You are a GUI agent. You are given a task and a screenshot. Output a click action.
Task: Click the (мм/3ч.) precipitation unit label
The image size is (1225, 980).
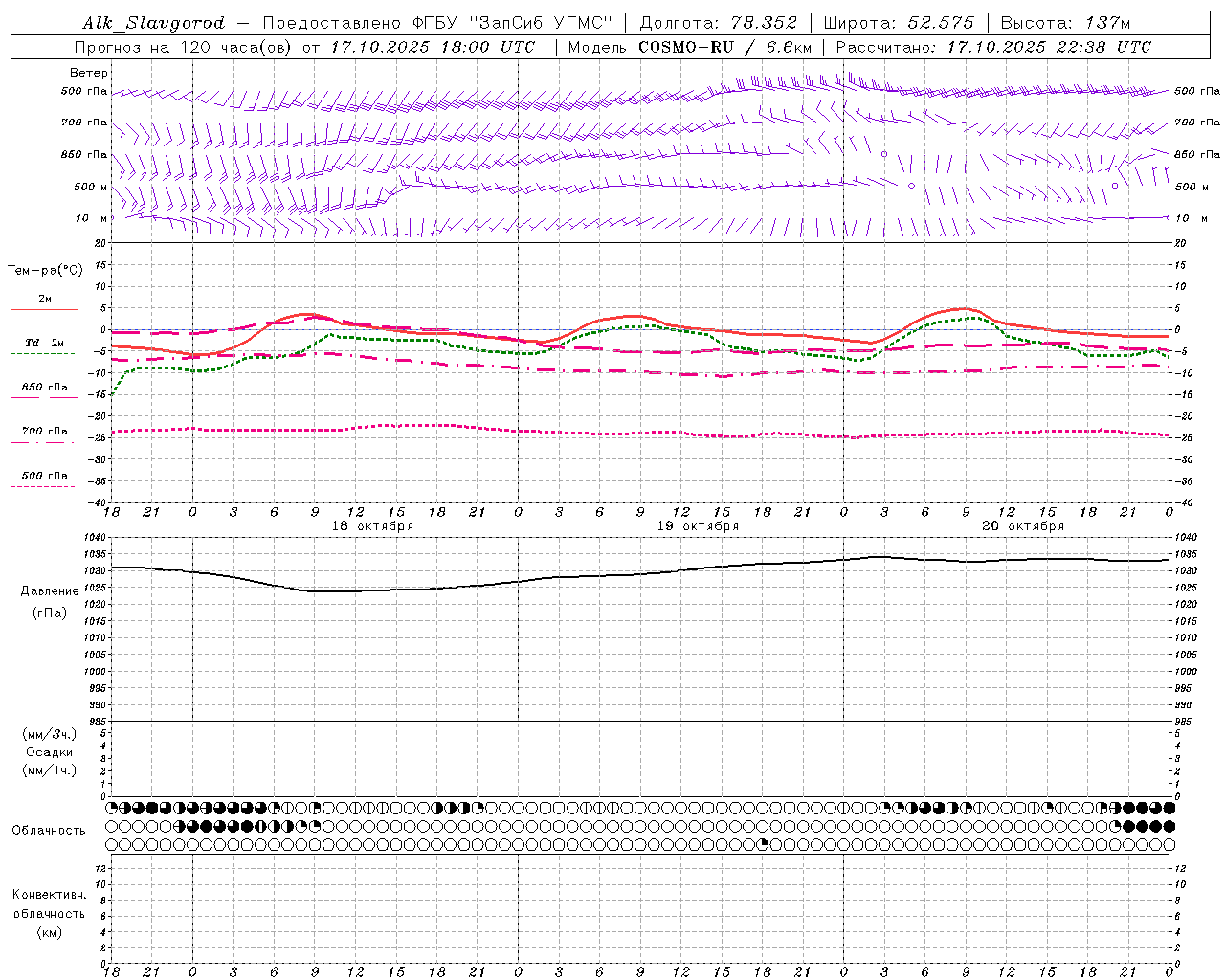[50, 734]
